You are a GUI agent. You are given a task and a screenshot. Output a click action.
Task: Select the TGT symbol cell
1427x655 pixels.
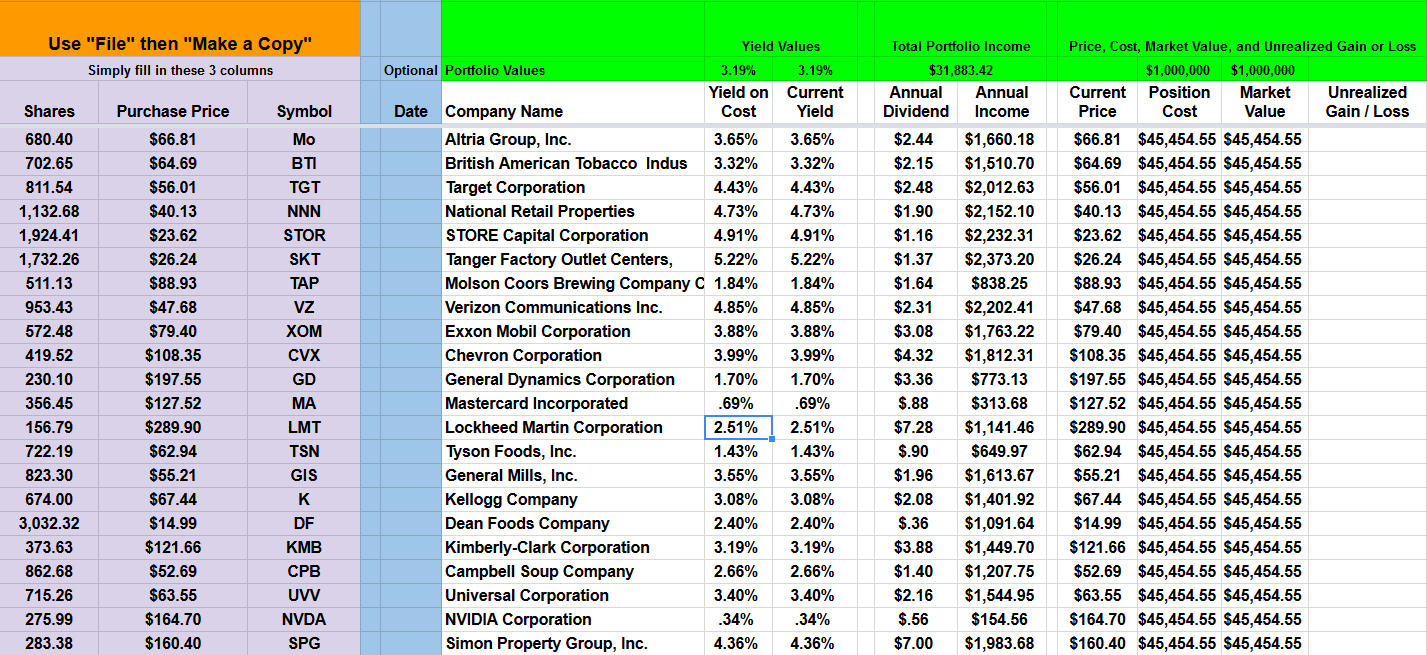(304, 187)
